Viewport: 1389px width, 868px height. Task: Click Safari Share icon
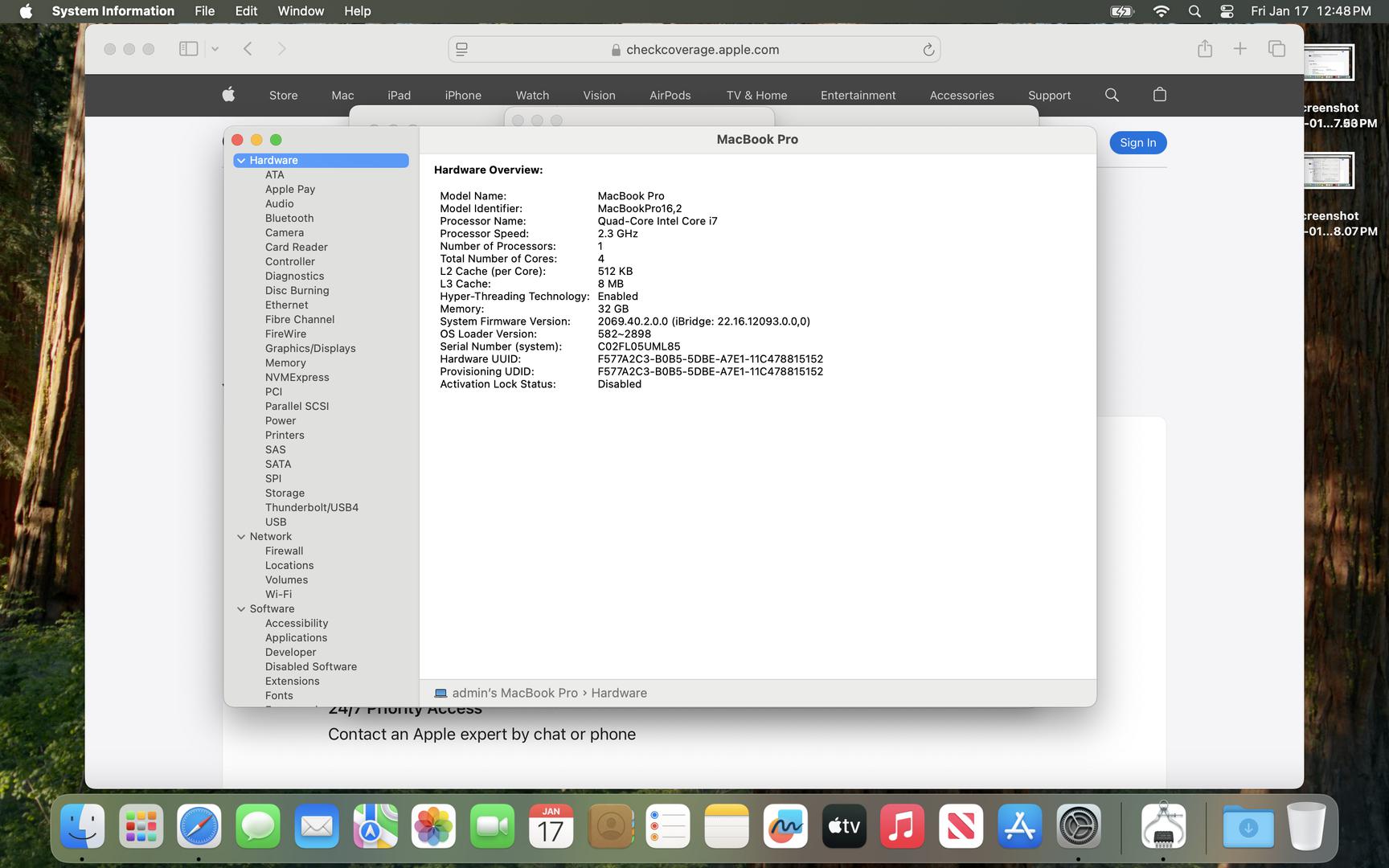pyautogui.click(x=1204, y=49)
